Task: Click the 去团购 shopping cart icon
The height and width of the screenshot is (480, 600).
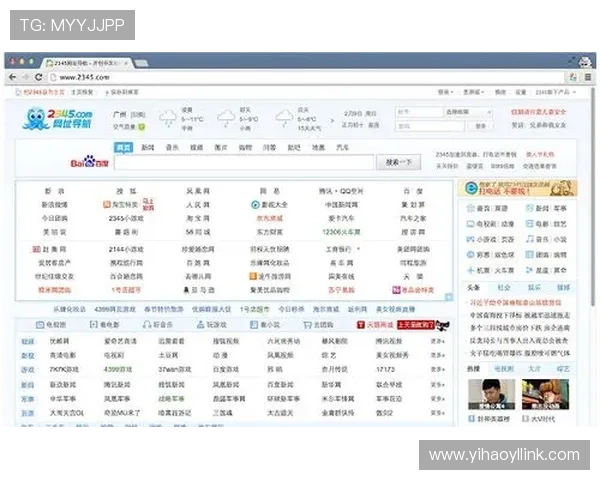Action: 307,325
